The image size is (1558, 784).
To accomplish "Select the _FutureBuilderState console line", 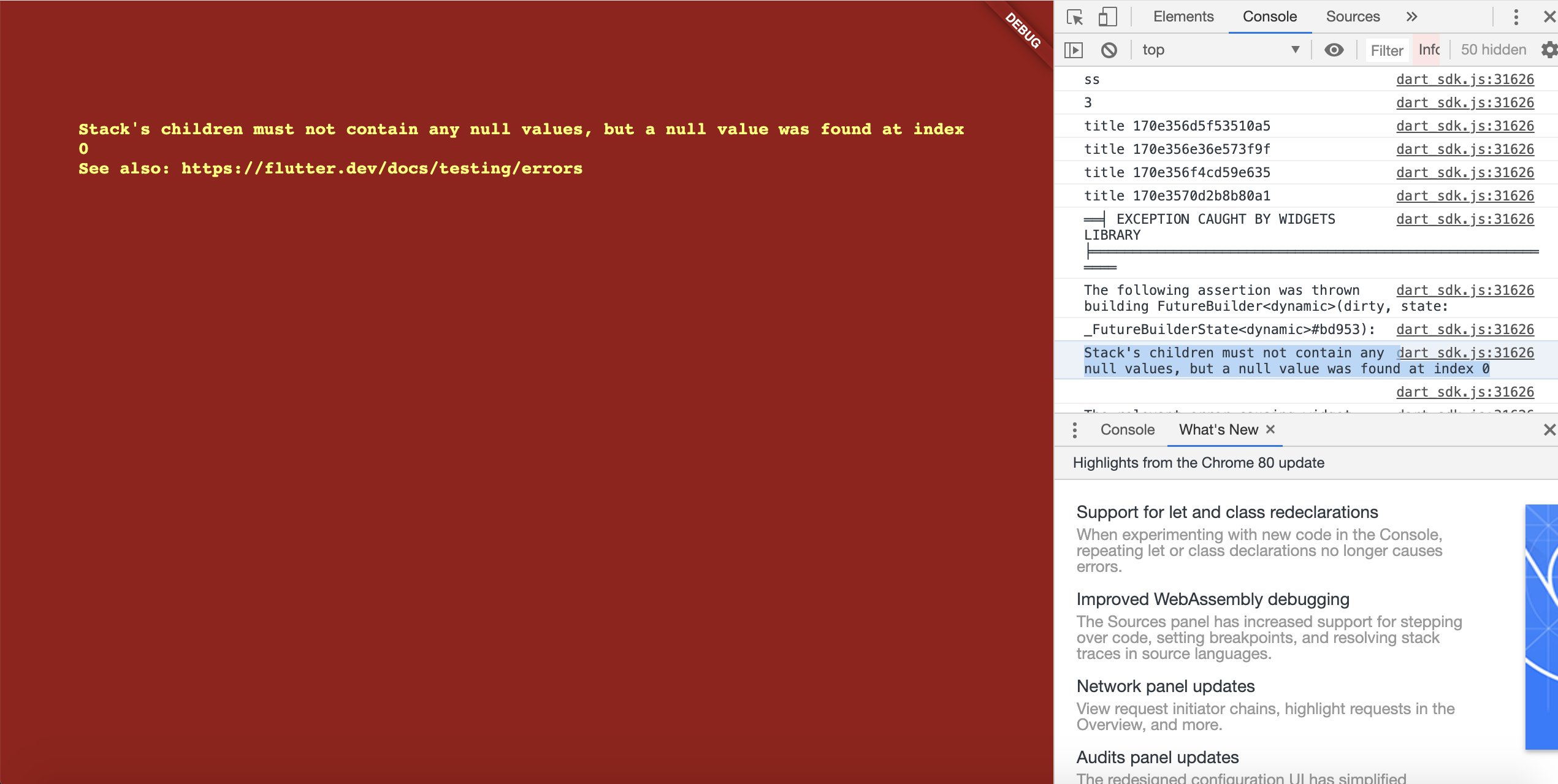I will (x=1229, y=329).
